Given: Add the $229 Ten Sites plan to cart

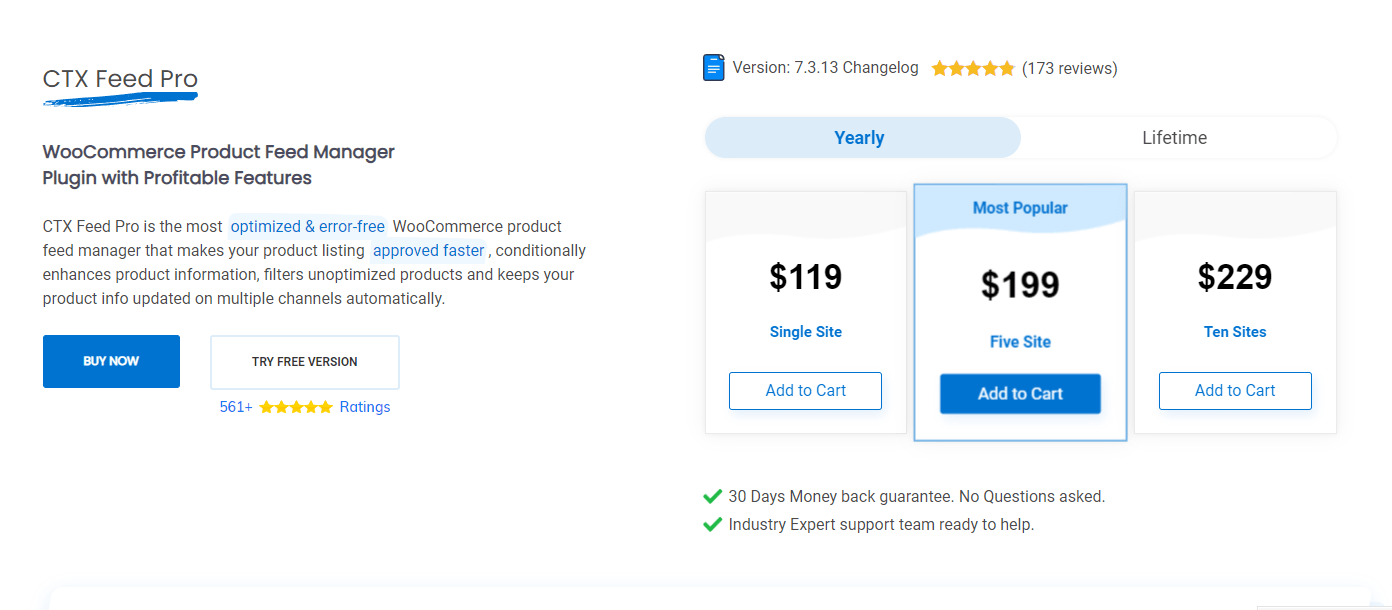Looking at the screenshot, I should (1235, 391).
